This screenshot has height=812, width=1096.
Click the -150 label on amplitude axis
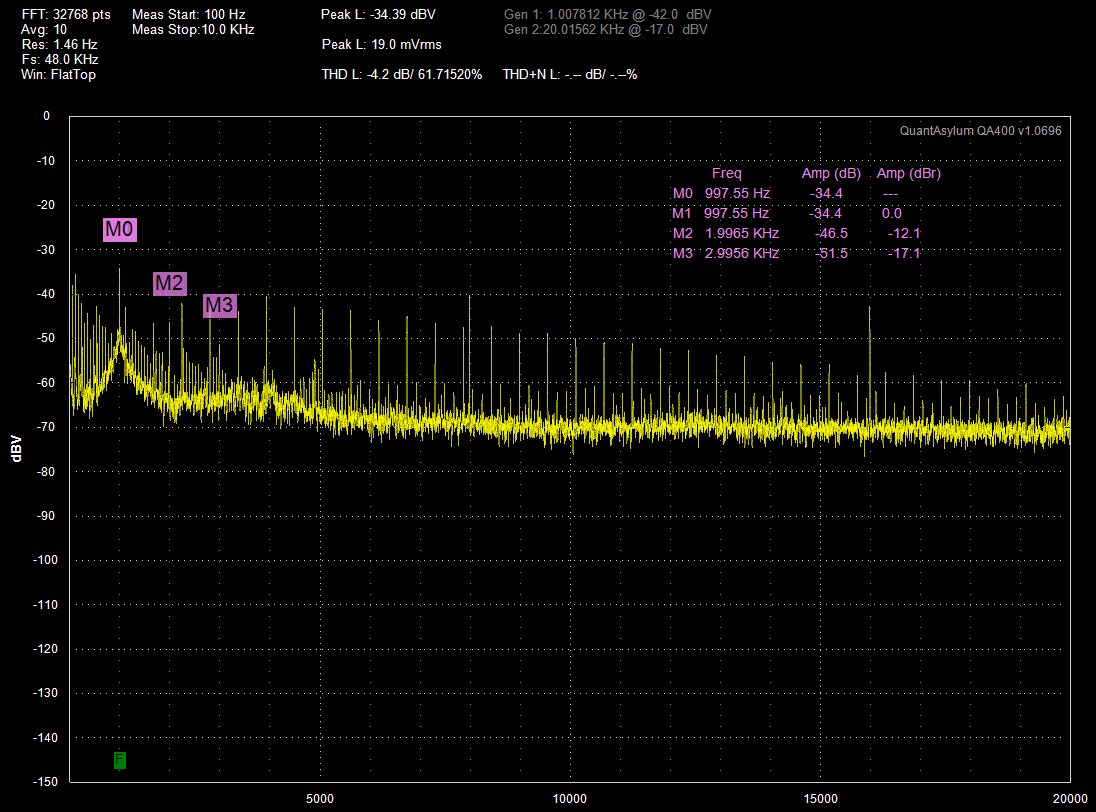tap(45, 781)
